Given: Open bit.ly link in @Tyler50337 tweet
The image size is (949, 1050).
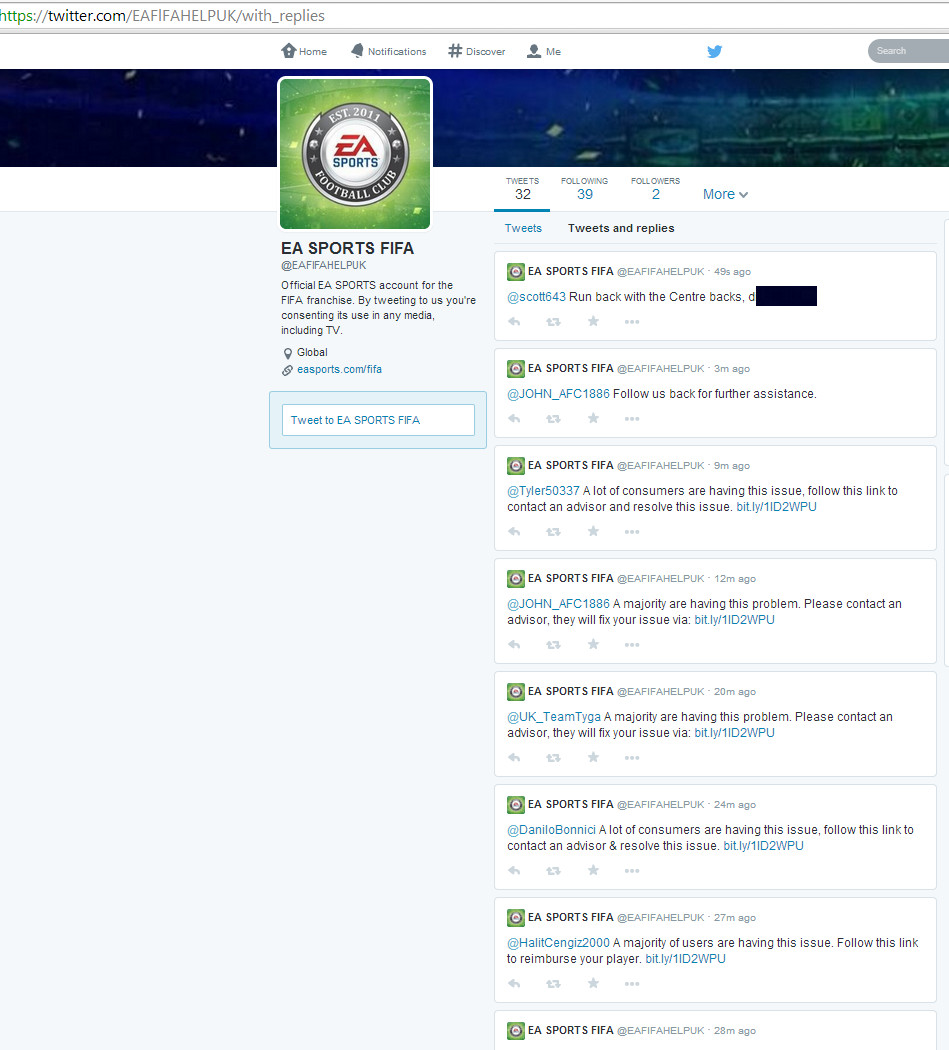Looking at the screenshot, I should tap(776, 507).
